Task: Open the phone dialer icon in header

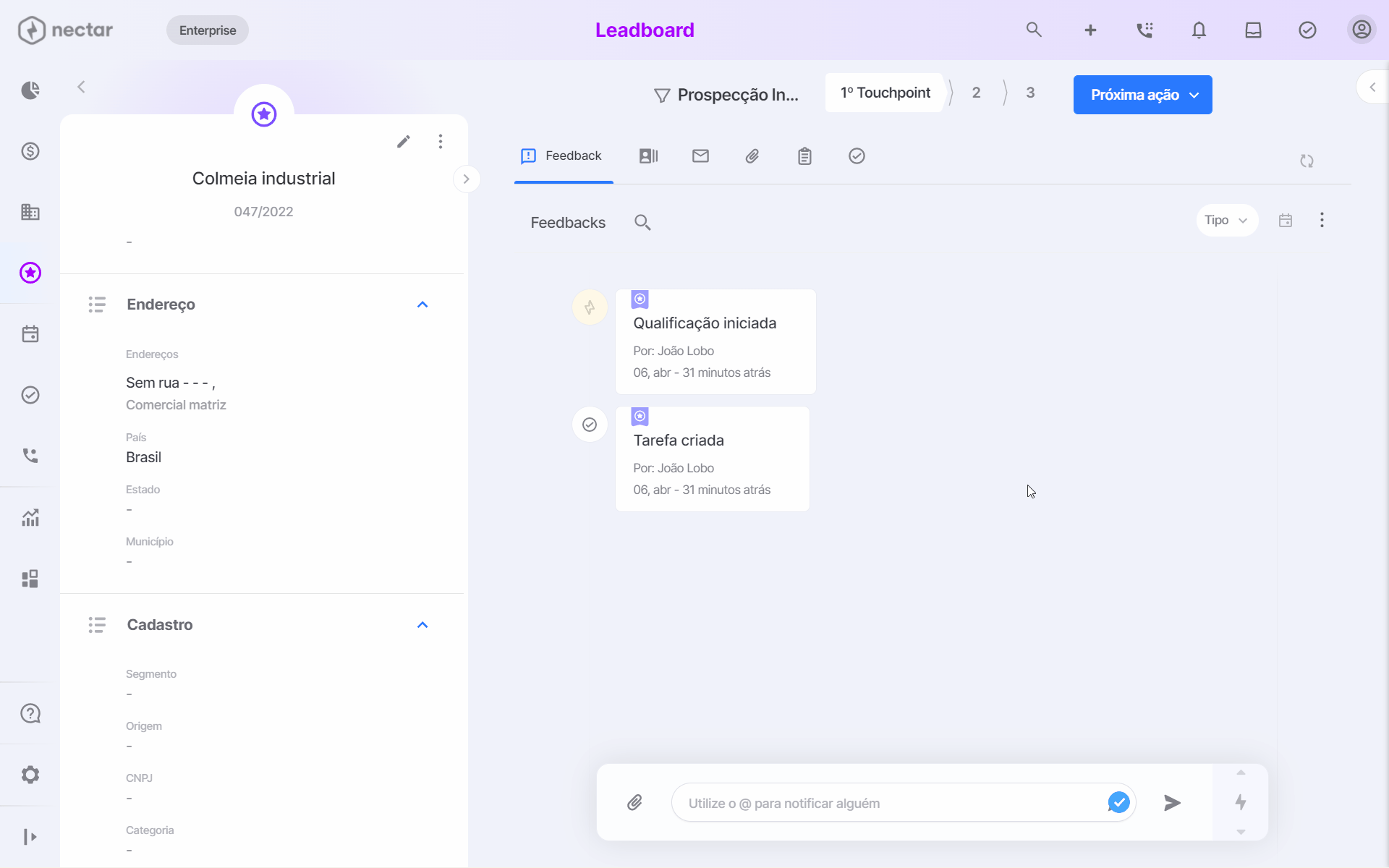Action: pyautogui.click(x=1144, y=30)
